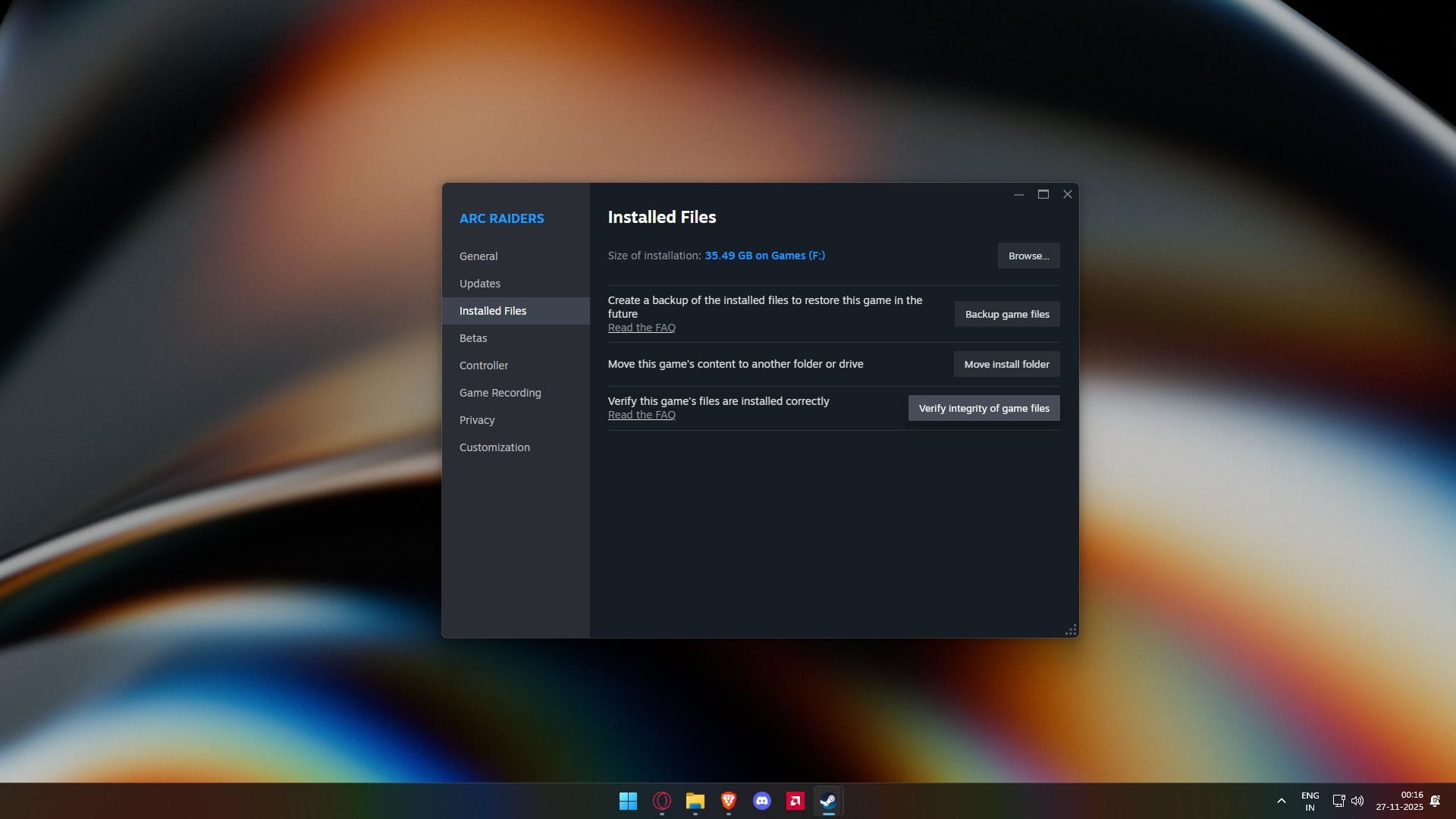Open the volume control in system tray

click(x=1357, y=800)
